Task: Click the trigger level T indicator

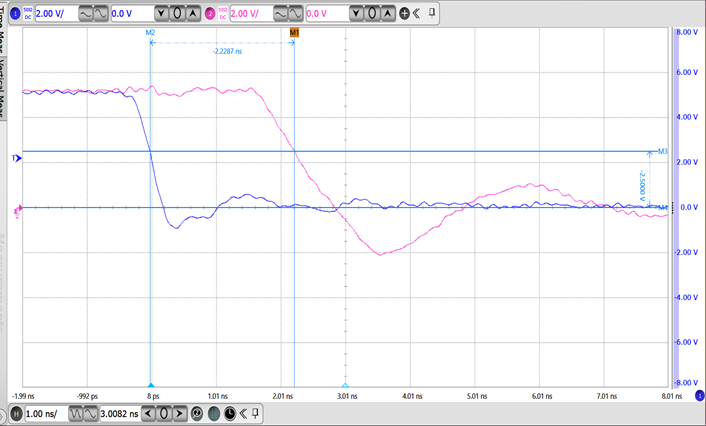Action: pyautogui.click(x=17, y=158)
